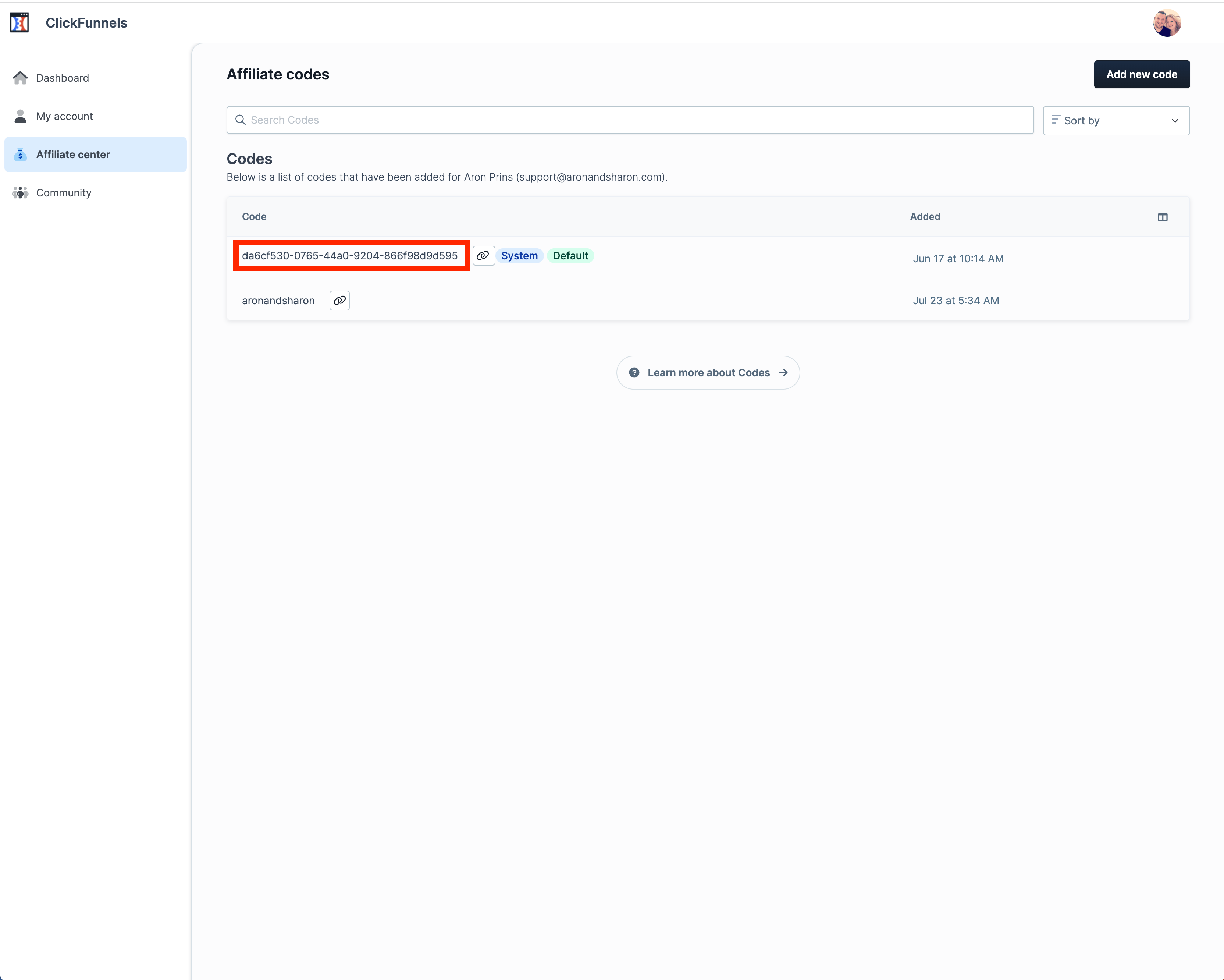The height and width of the screenshot is (980, 1224).
Task: Click the arrow in Learn more button
Action: [783, 373]
